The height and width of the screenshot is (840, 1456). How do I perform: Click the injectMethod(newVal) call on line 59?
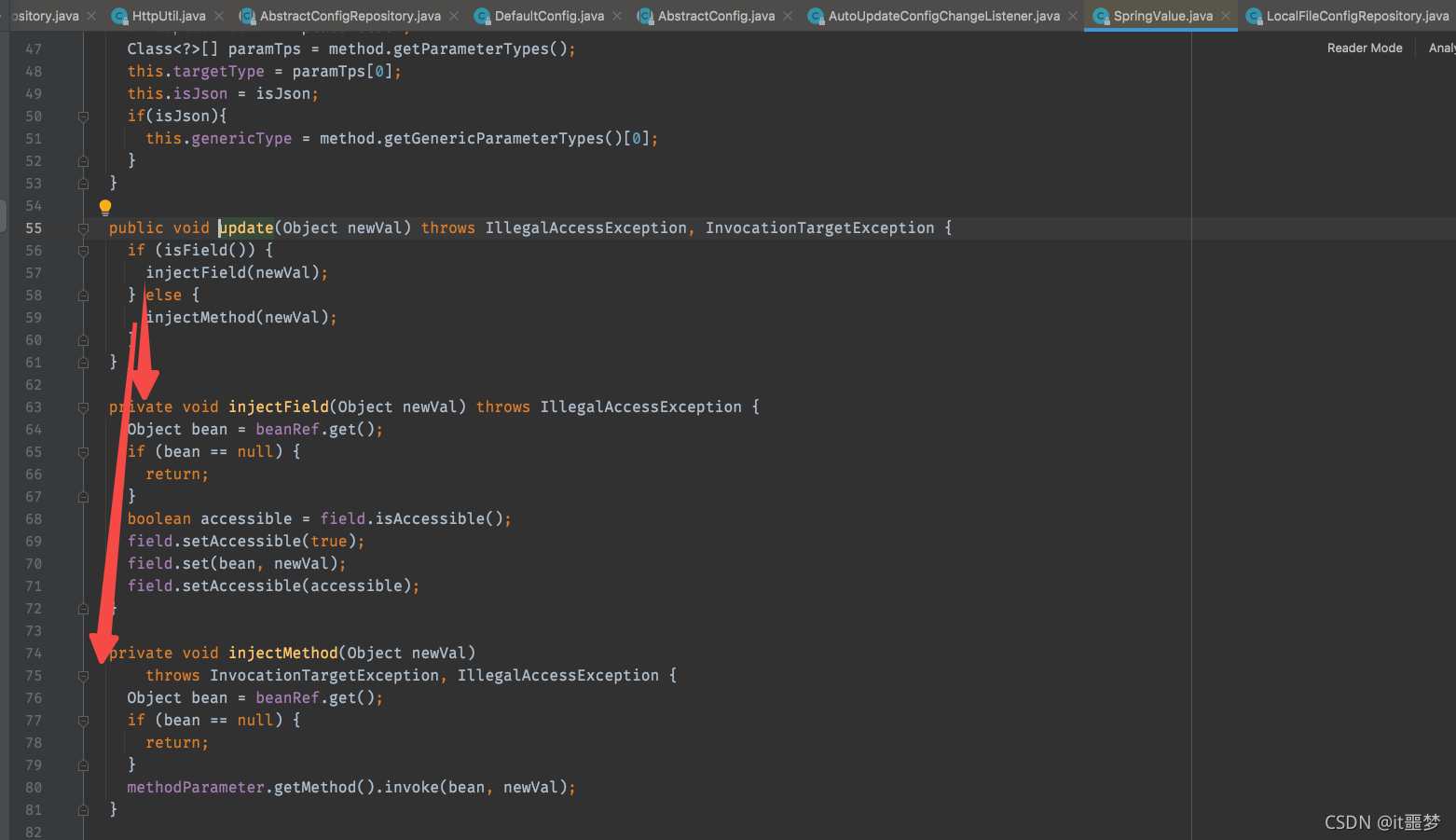(x=241, y=317)
